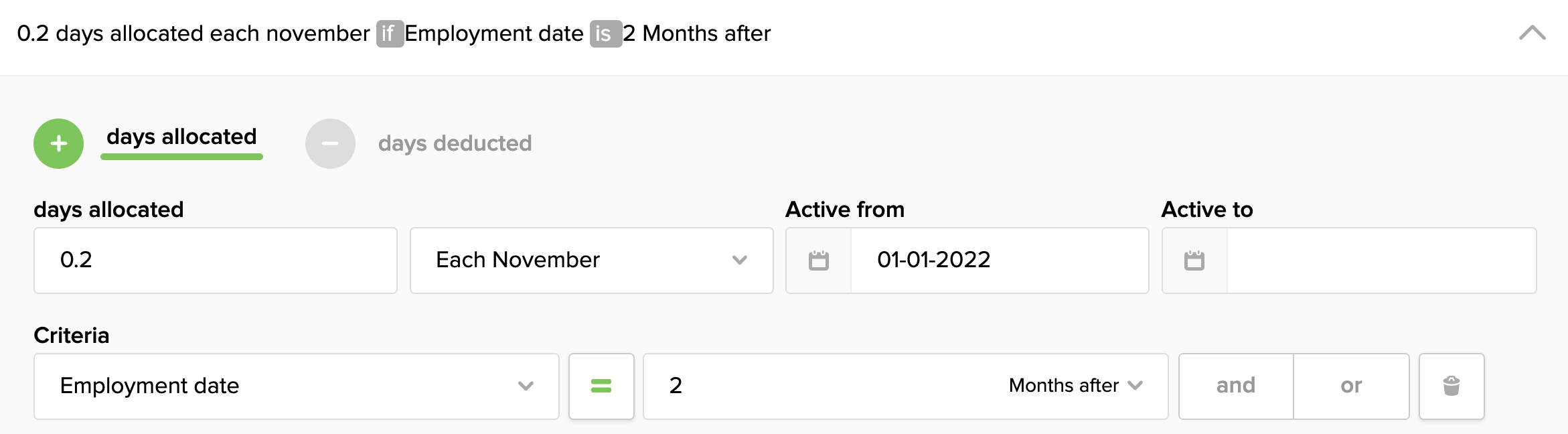The height and width of the screenshot is (434, 1568).
Task: Open the Active to calendar icon
Action: click(x=1194, y=261)
